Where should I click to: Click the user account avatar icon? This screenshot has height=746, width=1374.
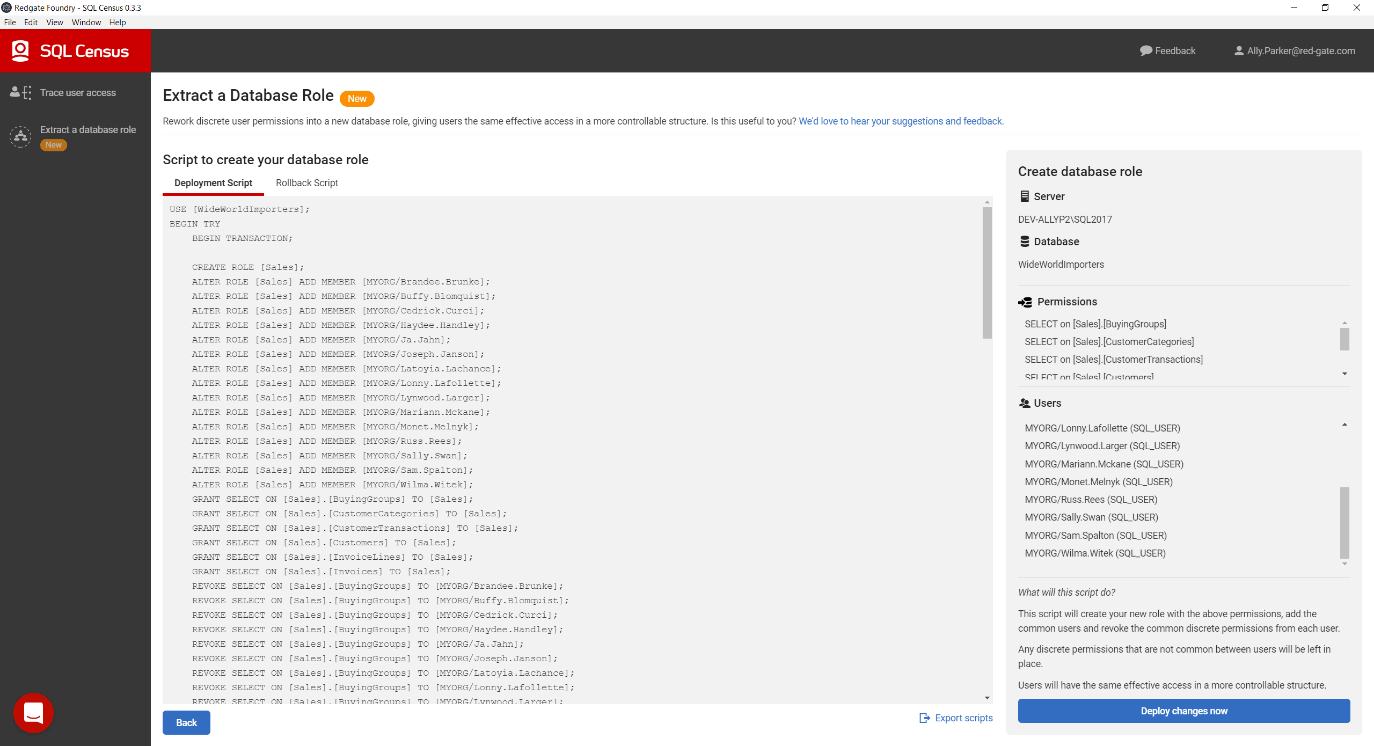coord(1239,50)
